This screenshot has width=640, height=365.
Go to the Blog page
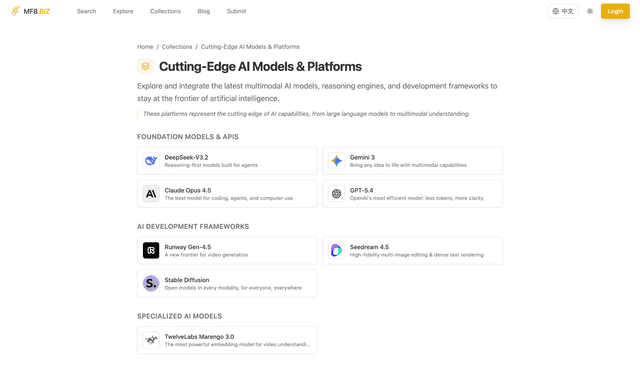tap(204, 11)
